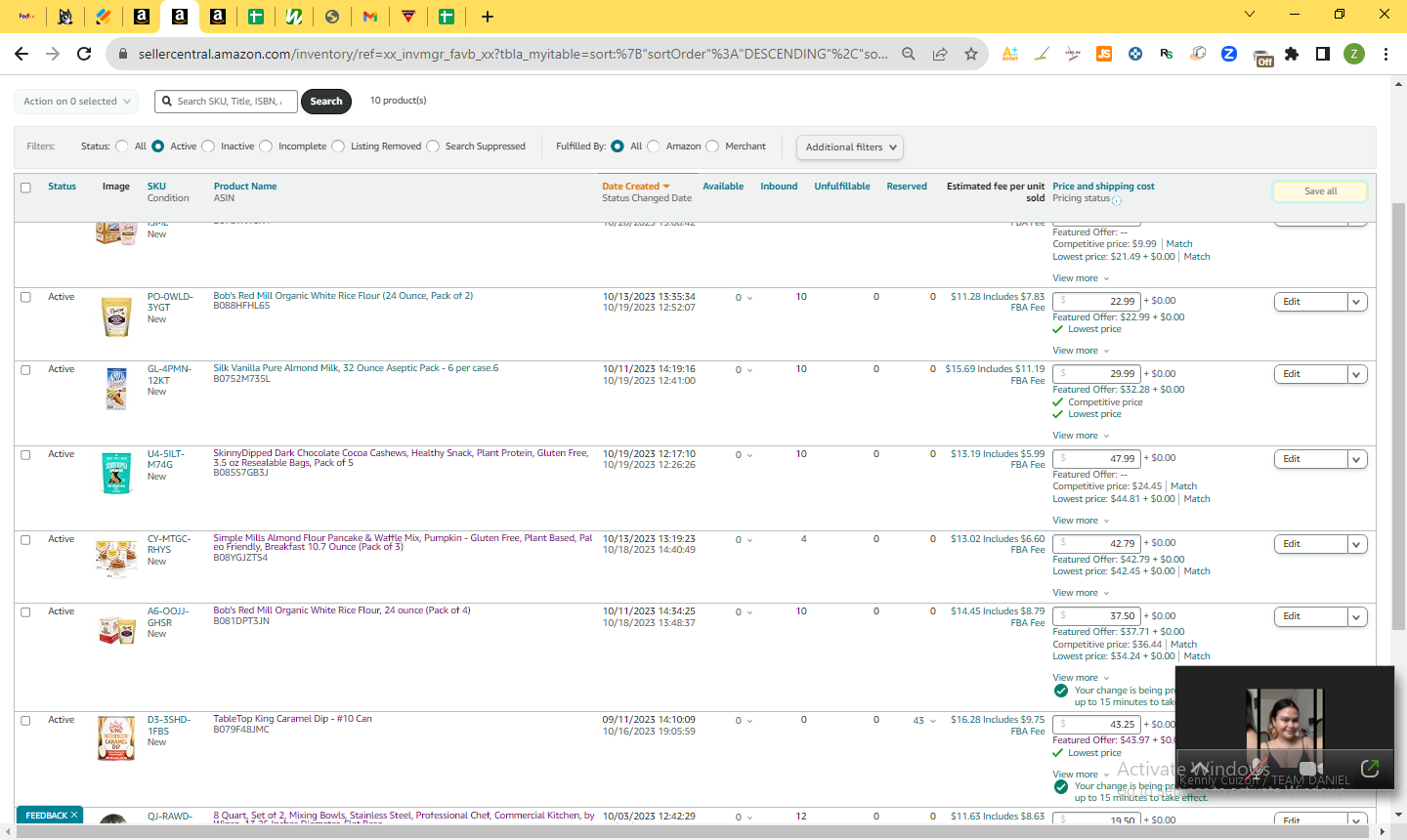Expand available quantity chevron for Silk Almond Milk

coord(749,370)
